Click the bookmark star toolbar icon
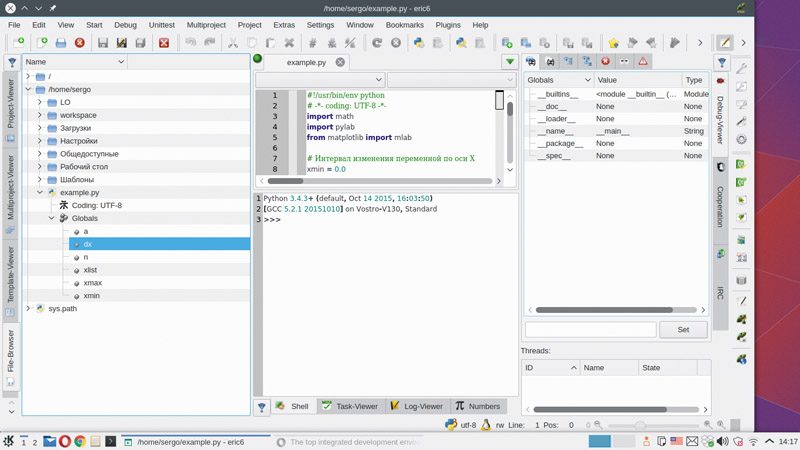The image size is (800, 450). pyautogui.click(x=613, y=43)
